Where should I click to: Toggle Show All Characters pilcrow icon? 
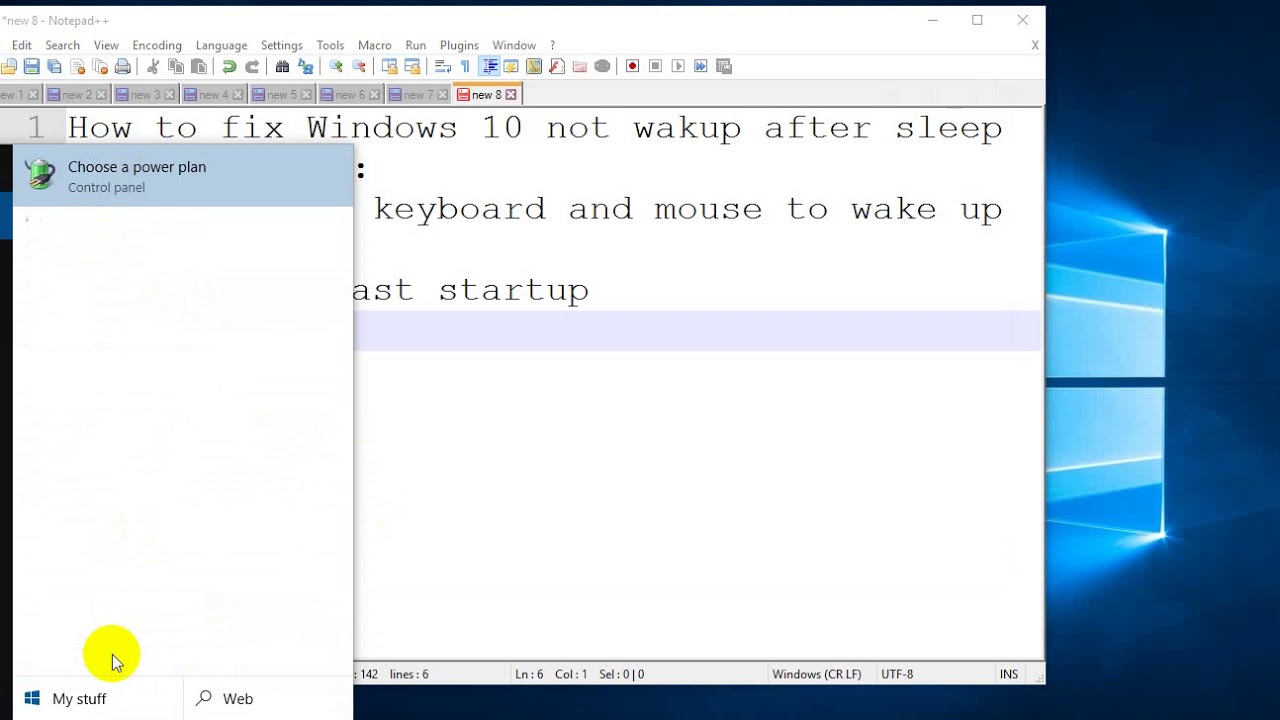tap(465, 66)
